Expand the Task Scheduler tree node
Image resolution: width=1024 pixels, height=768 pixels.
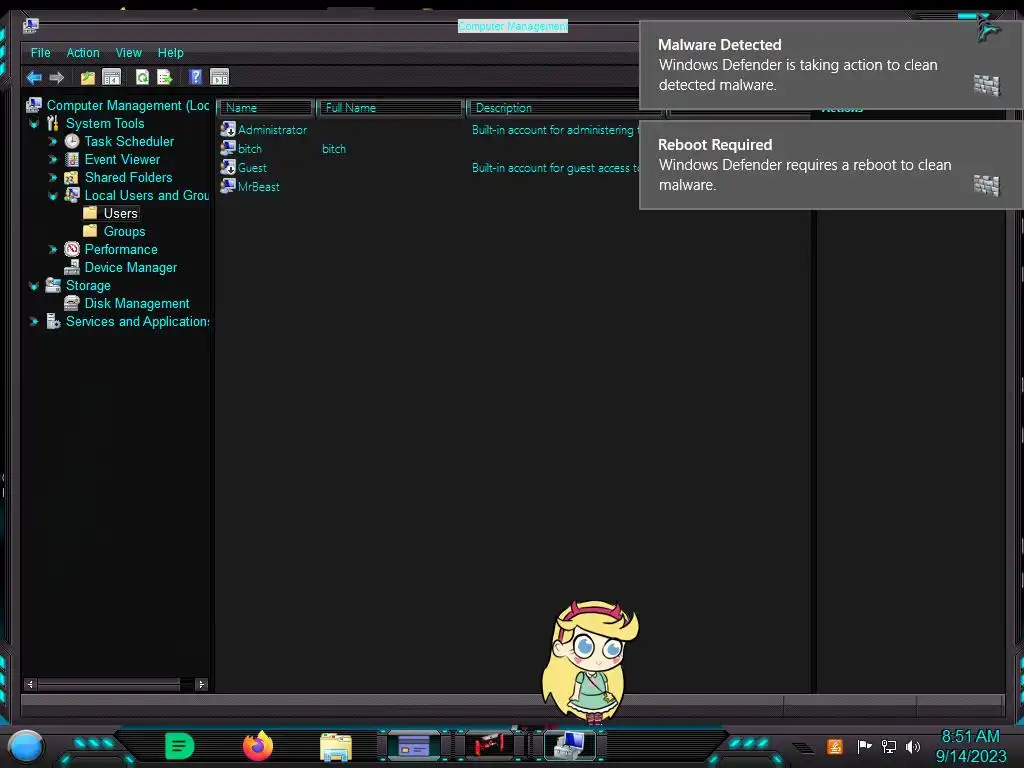point(53,142)
